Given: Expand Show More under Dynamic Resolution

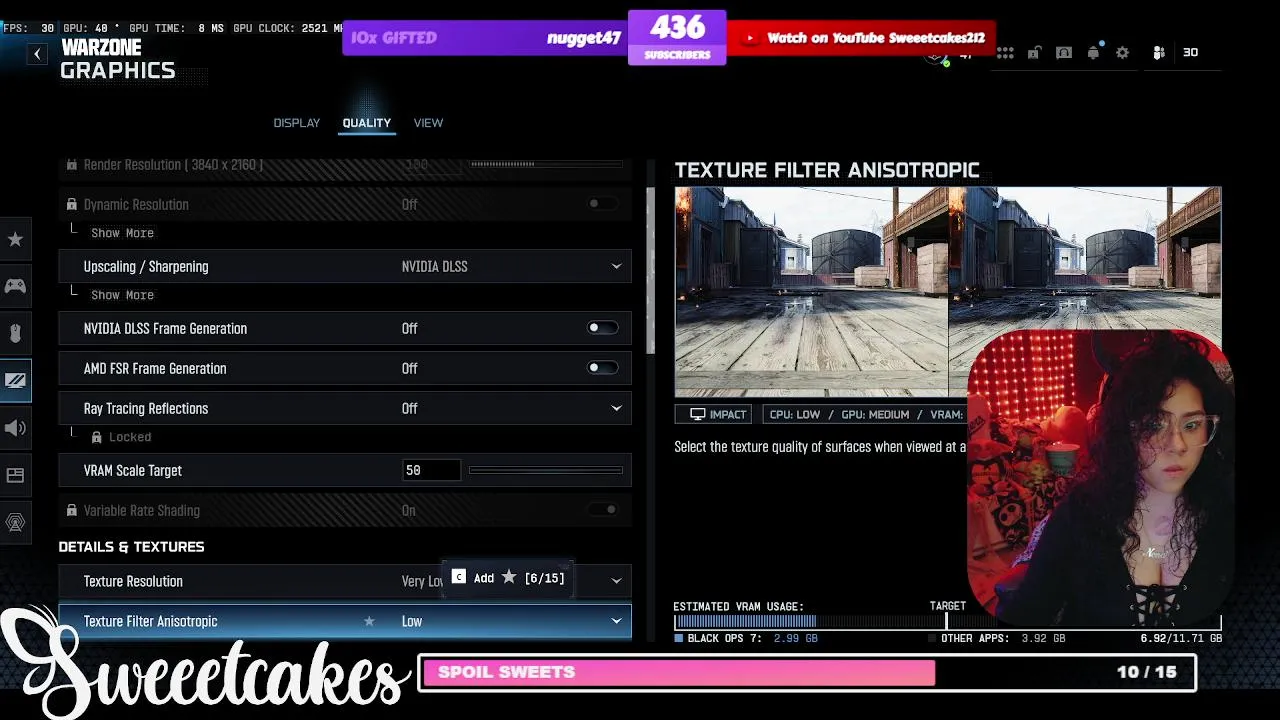Looking at the screenshot, I should pyautogui.click(x=122, y=233).
